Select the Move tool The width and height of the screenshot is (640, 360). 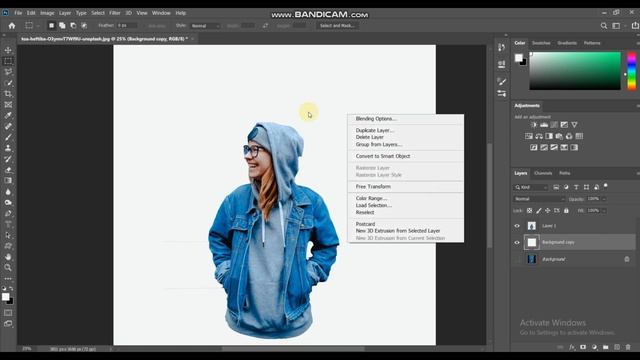[x=8, y=50]
